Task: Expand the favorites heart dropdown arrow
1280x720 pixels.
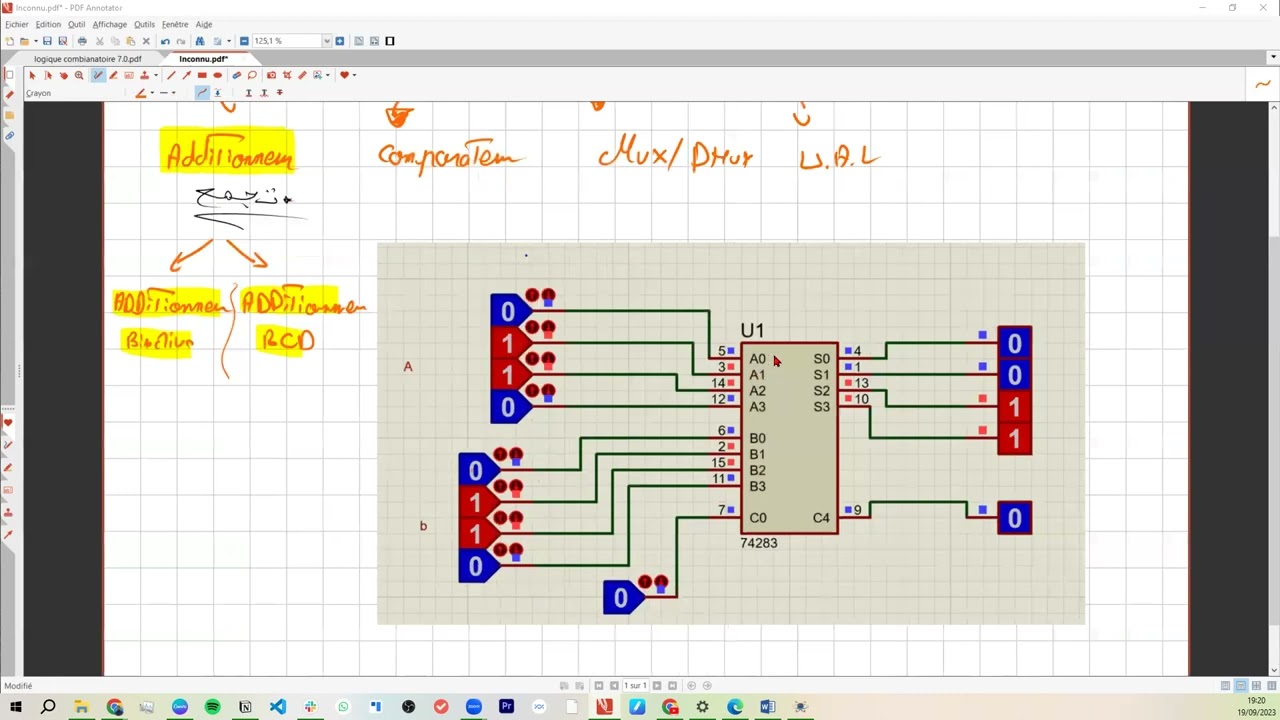Action: click(354, 75)
